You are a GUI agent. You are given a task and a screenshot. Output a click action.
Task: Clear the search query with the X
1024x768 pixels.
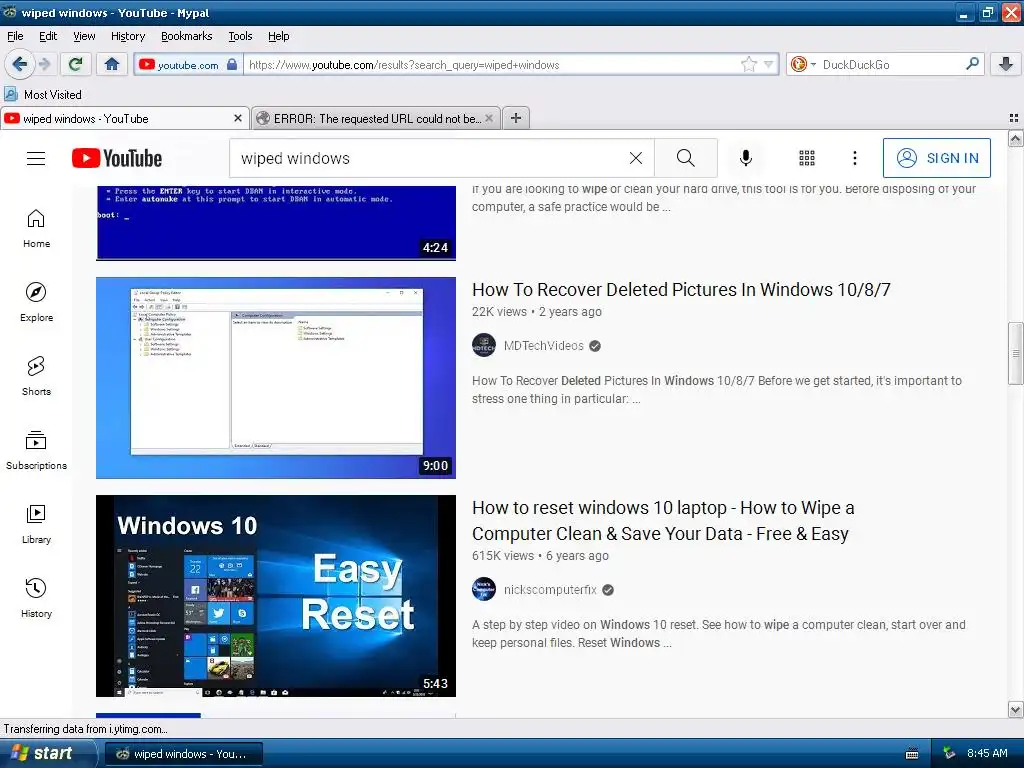click(x=635, y=158)
